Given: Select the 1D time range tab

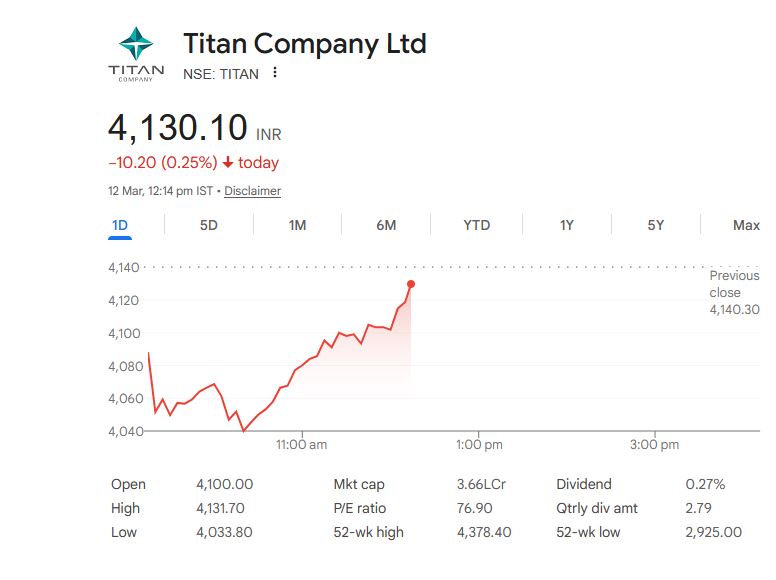Looking at the screenshot, I should [120, 225].
